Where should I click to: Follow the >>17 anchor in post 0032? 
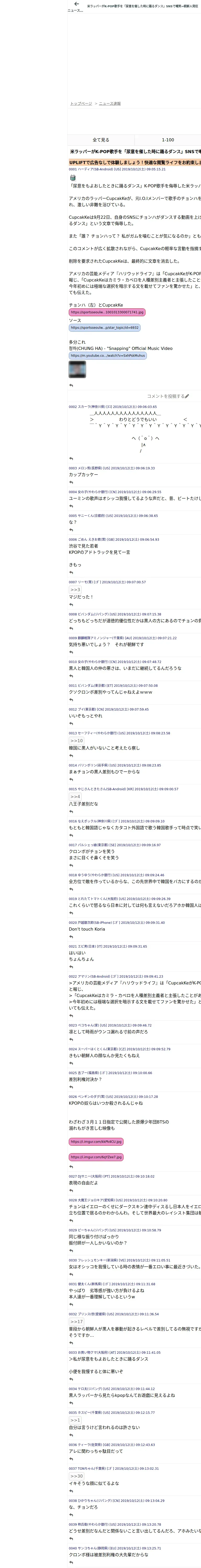pyautogui.click(x=76, y=1322)
